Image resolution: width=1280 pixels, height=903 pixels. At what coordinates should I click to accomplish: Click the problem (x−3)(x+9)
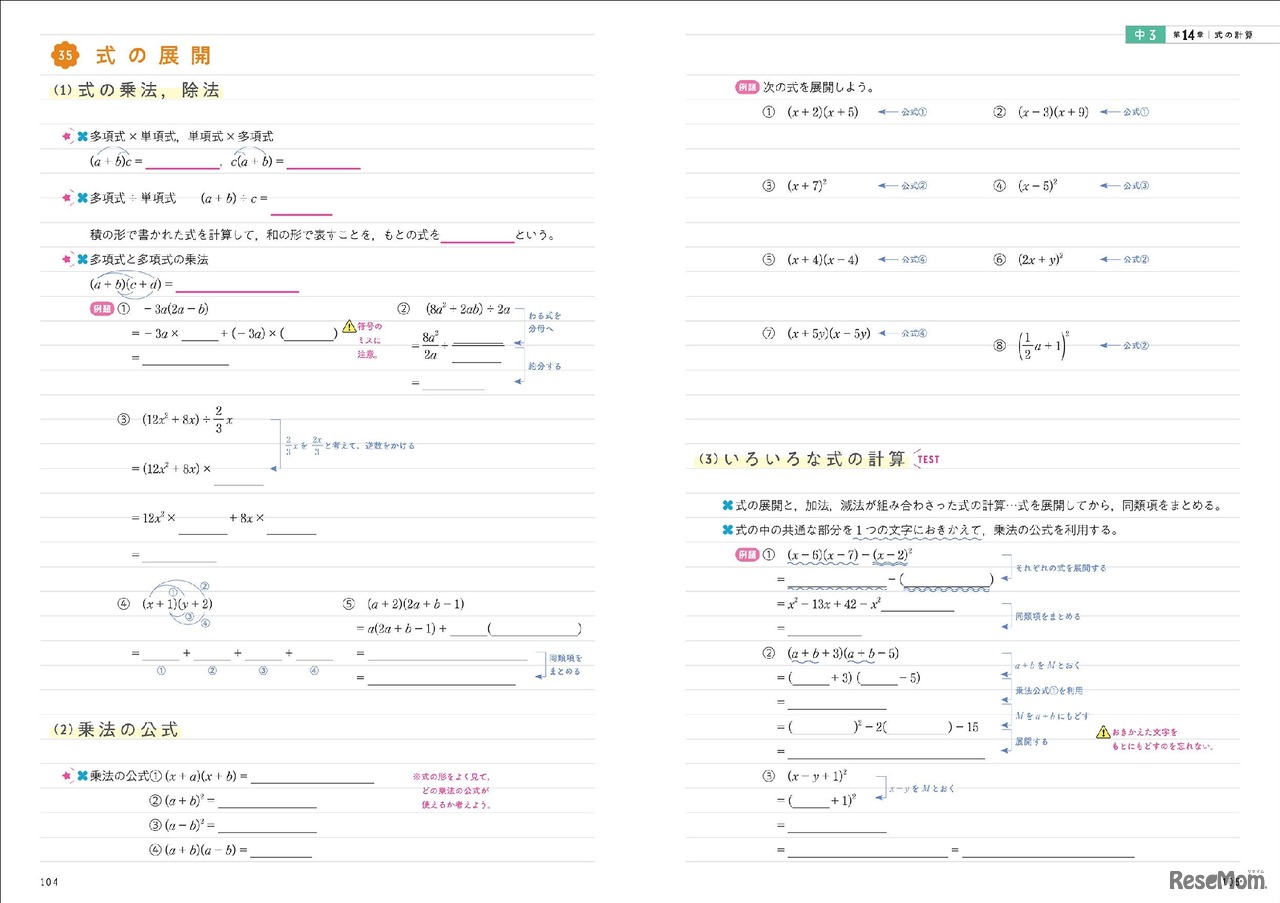click(1053, 112)
